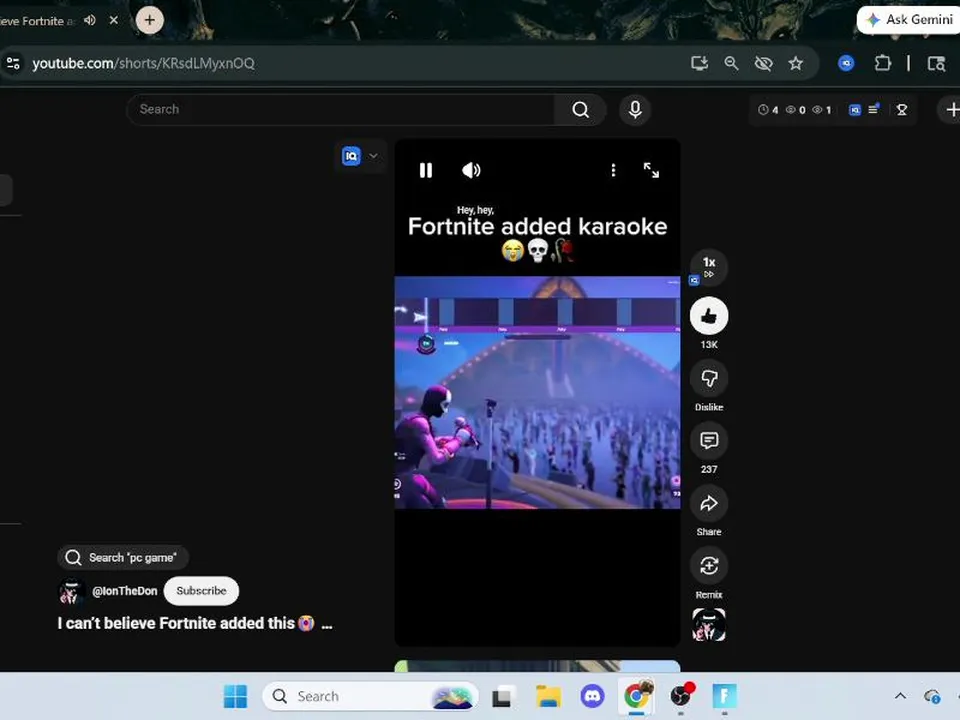Click the next Short preview below

click(537, 666)
